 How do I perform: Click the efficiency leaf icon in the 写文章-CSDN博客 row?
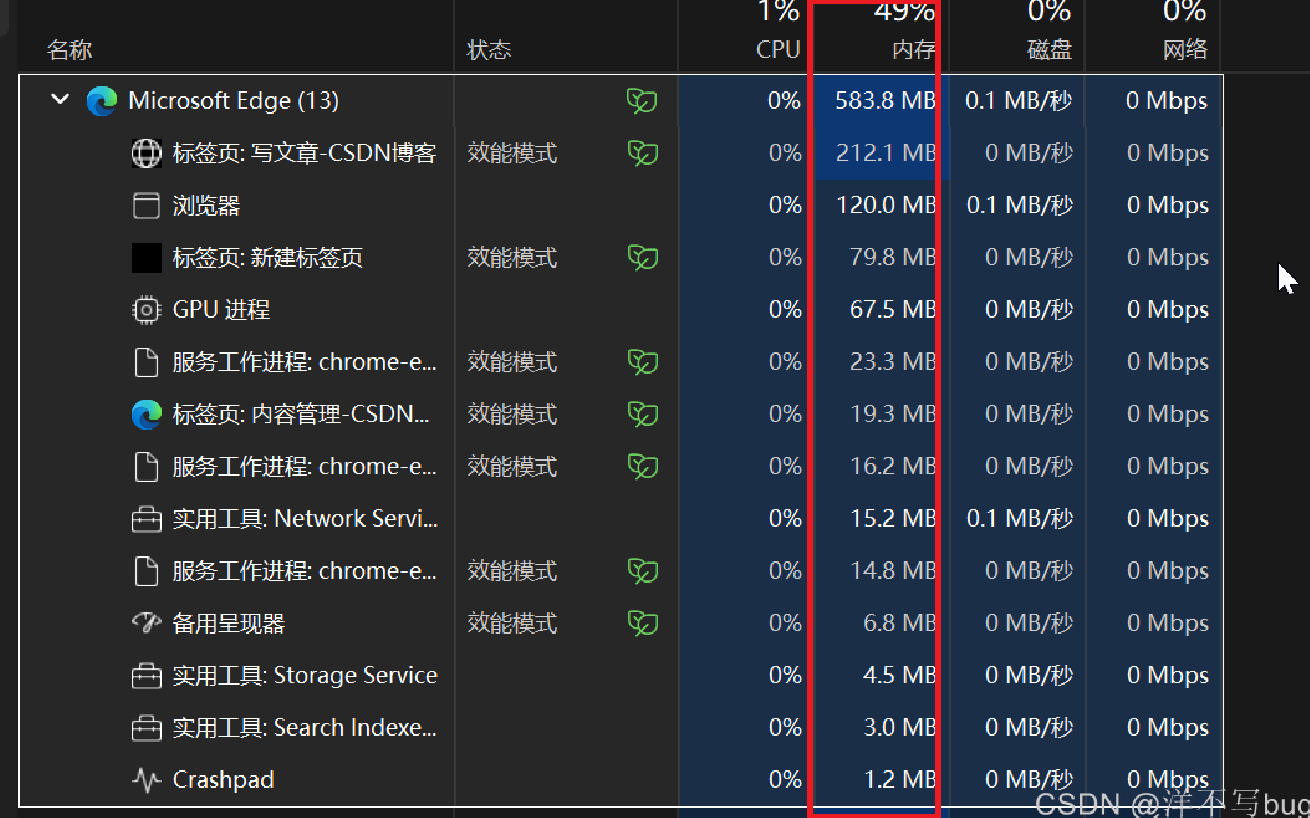click(x=642, y=153)
